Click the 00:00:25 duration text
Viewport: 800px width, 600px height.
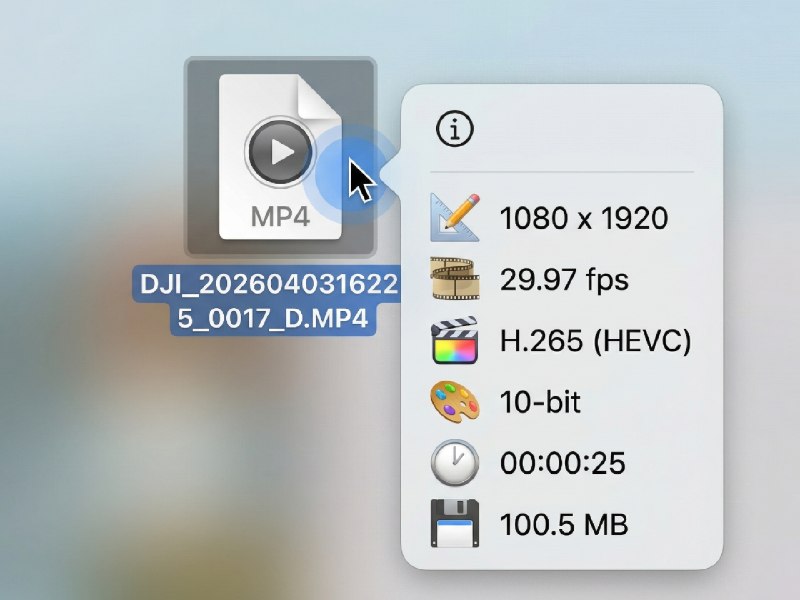[564, 463]
